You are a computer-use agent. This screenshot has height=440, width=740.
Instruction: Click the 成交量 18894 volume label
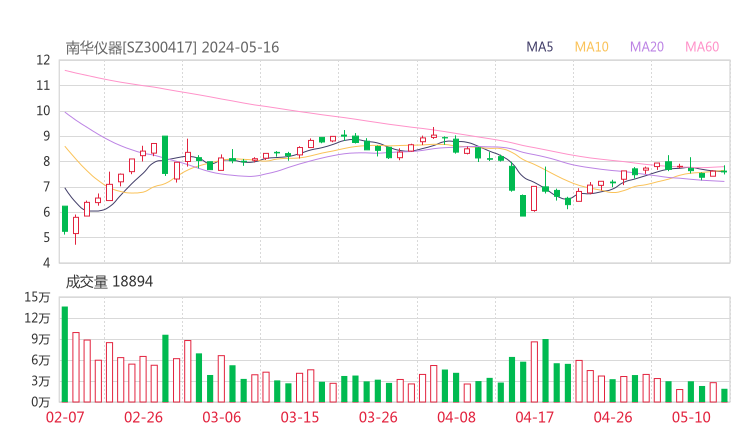coord(109,282)
